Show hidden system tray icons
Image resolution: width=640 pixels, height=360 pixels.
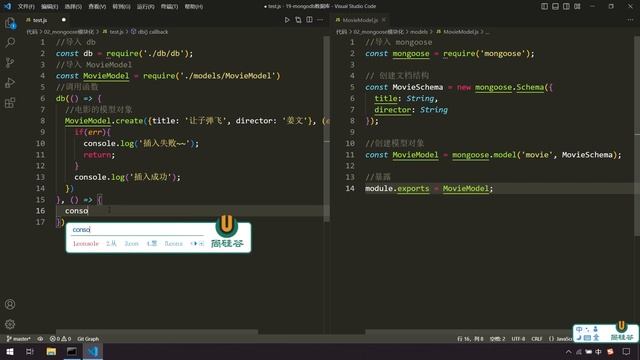pos(569,351)
